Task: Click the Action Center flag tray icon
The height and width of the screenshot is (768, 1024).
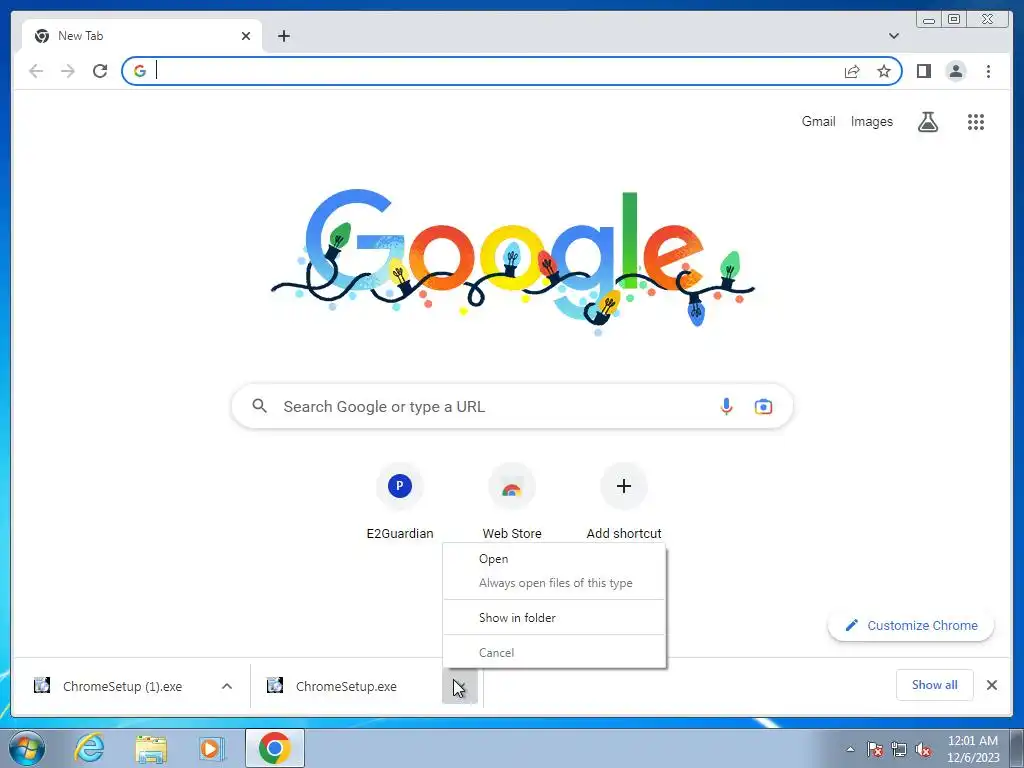Action: 874,749
